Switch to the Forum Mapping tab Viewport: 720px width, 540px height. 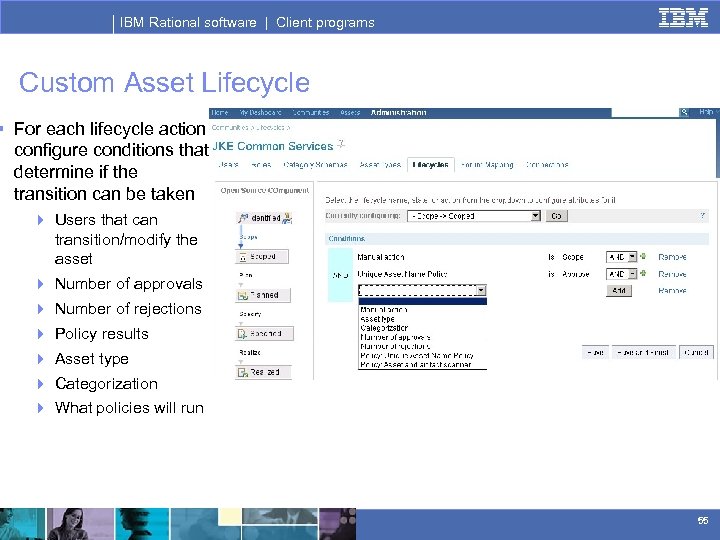tap(487, 165)
